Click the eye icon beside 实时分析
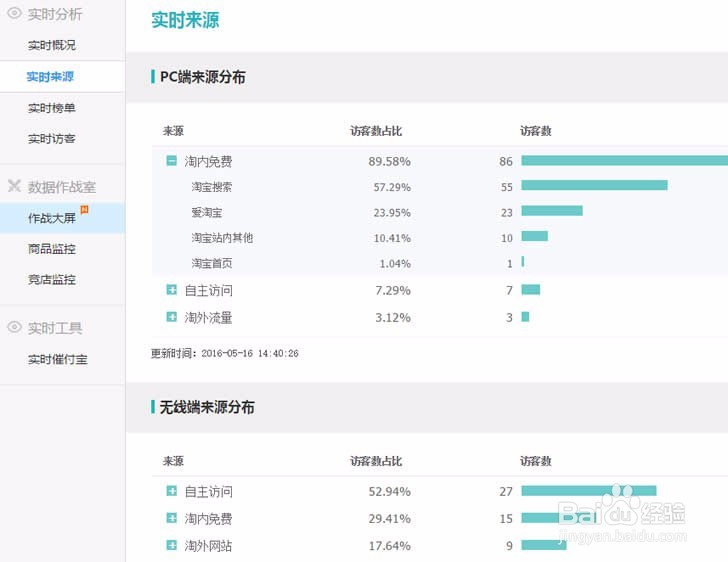Image resolution: width=728 pixels, height=562 pixels. click(x=14, y=13)
